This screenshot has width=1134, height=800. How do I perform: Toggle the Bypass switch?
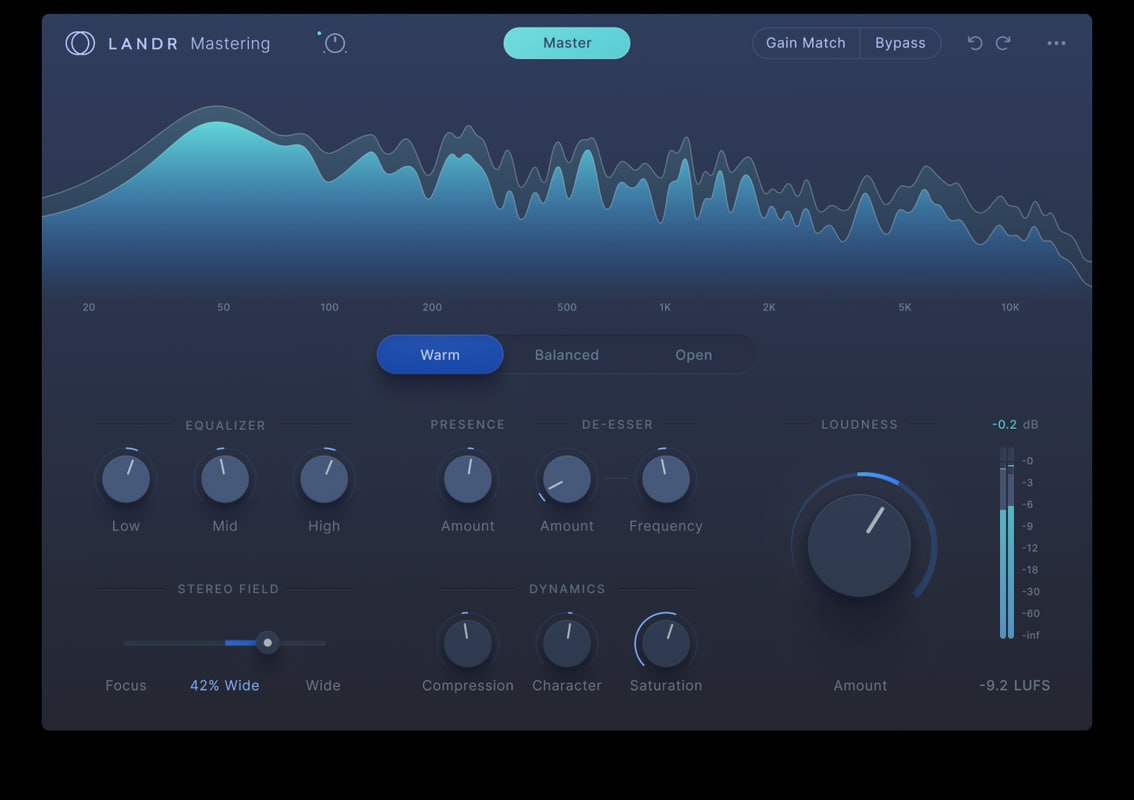[900, 43]
